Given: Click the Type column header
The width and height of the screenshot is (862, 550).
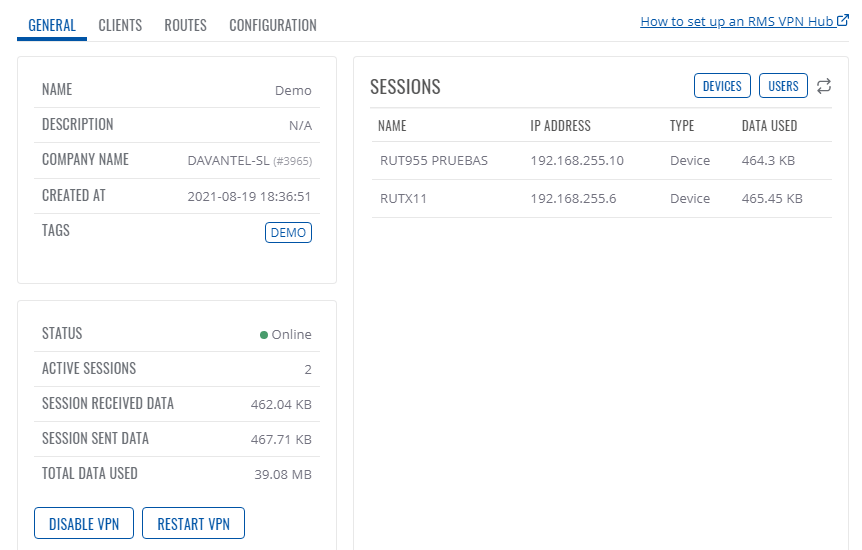Looking at the screenshot, I should [682, 126].
